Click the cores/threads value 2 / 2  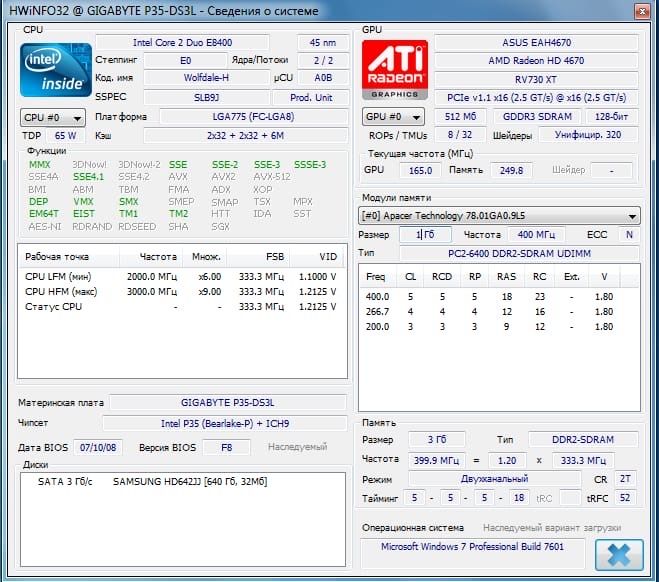[x=323, y=61]
